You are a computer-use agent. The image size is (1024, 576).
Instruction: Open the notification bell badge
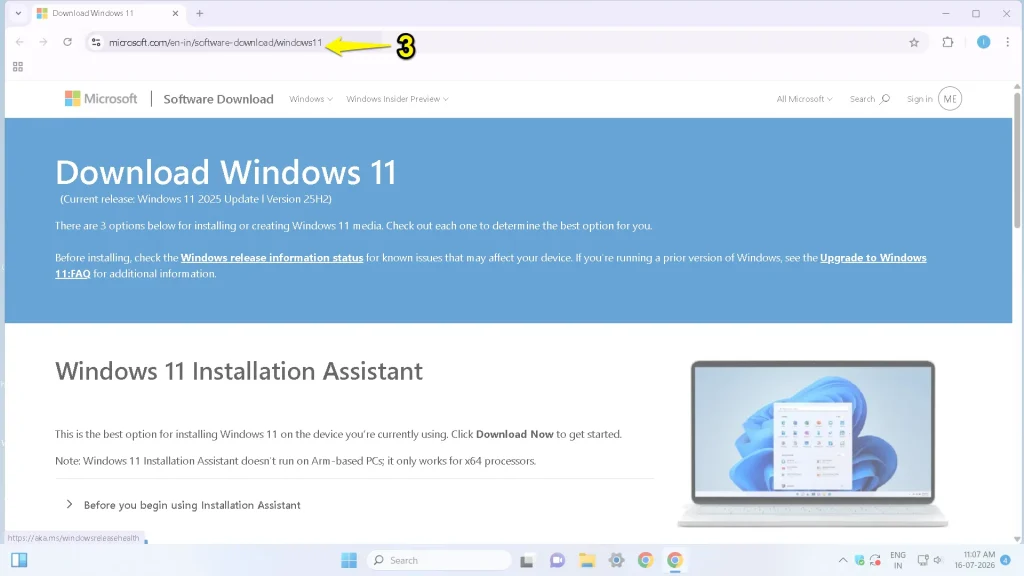(x=1006, y=560)
